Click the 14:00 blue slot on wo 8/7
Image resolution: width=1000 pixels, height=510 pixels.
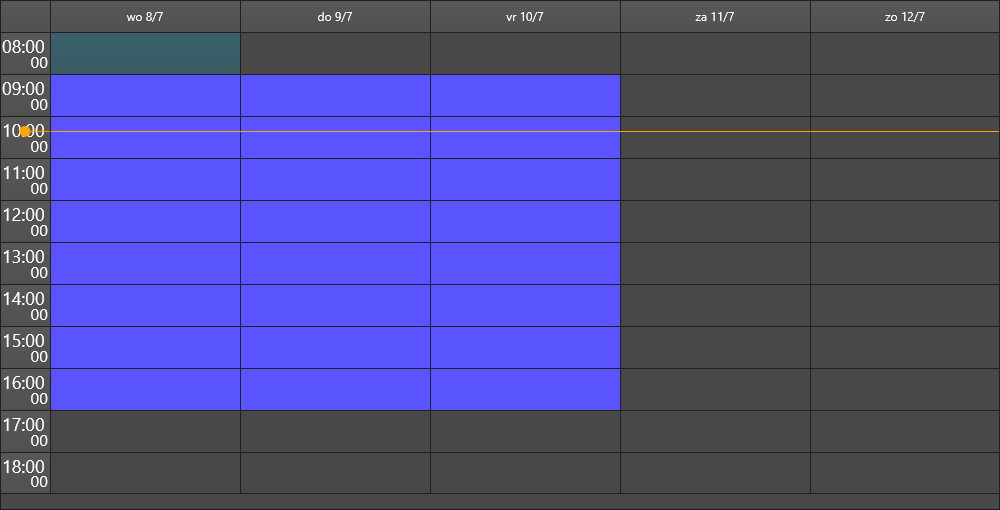point(145,305)
